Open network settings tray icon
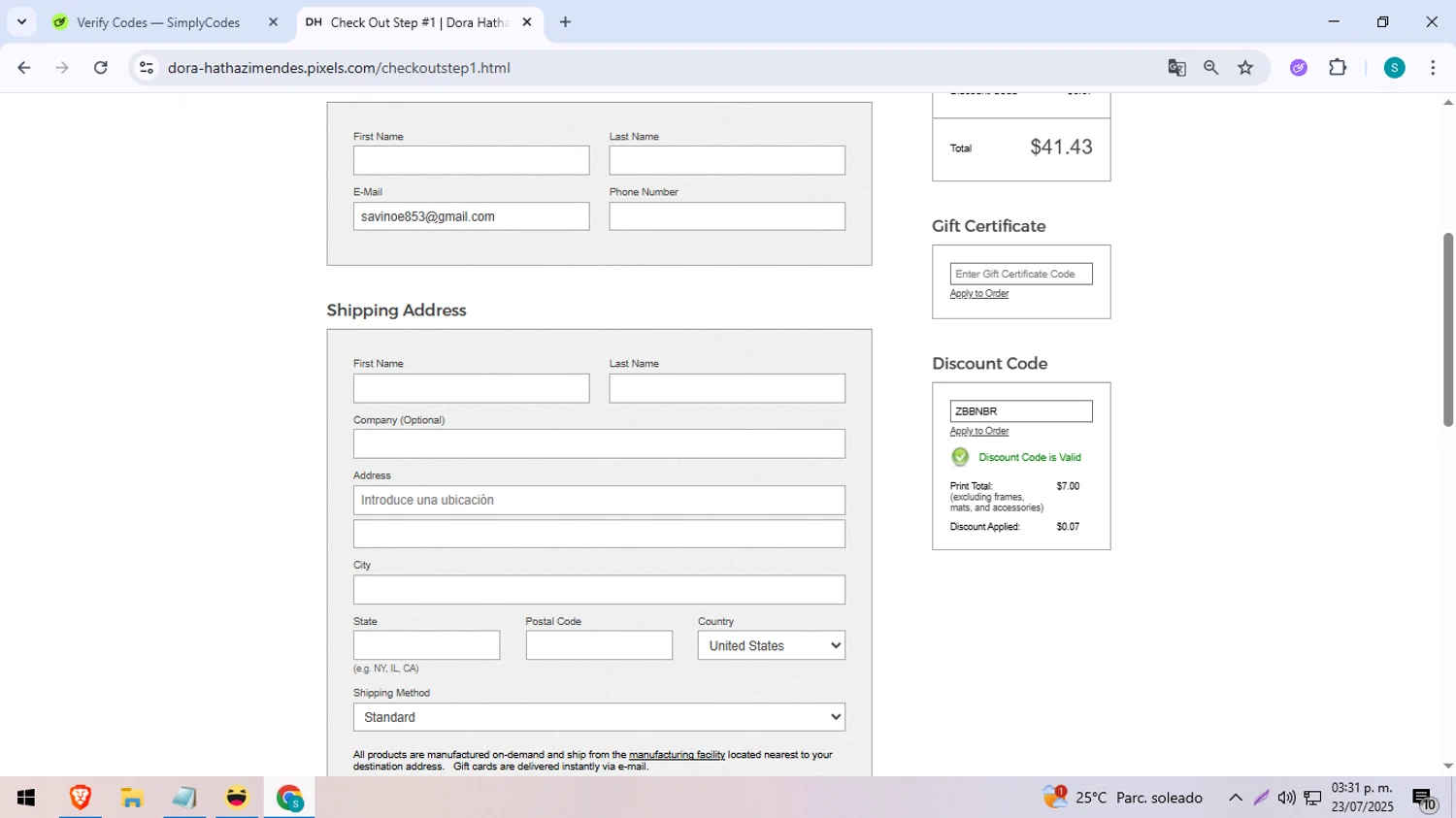 (1312, 798)
